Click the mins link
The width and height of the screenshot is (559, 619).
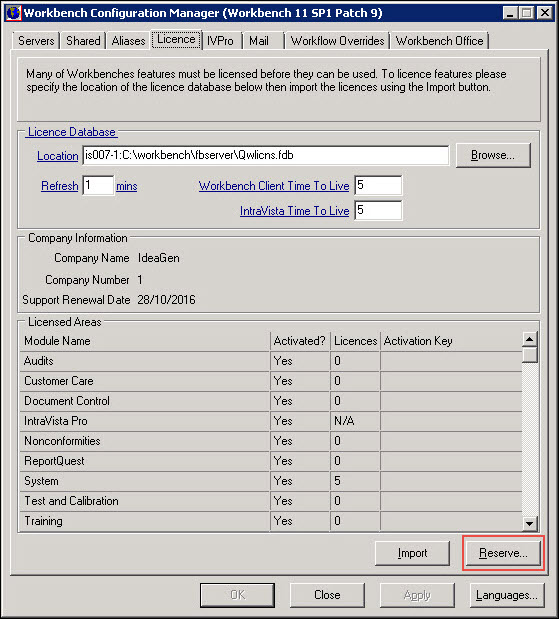point(127,186)
